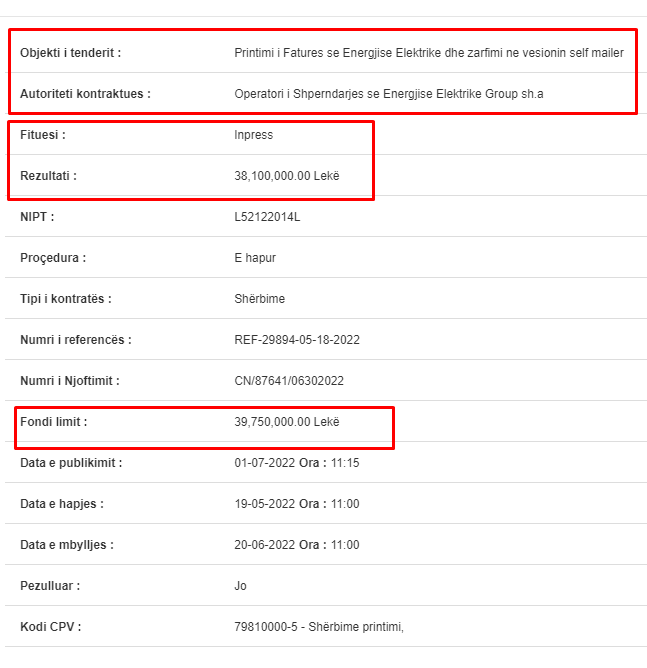Select the 'Objekti i tenderit' label
The width and height of the screenshot is (647, 668).
point(71,53)
